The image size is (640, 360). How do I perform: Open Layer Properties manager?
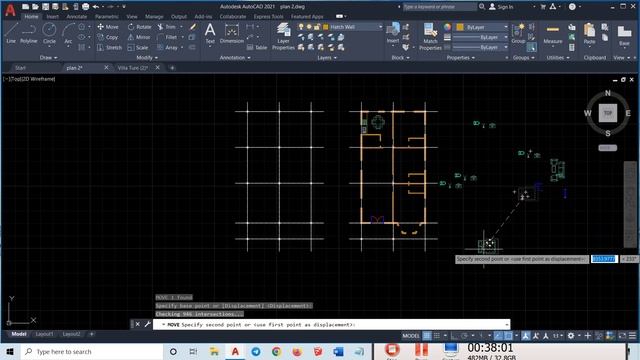283,36
